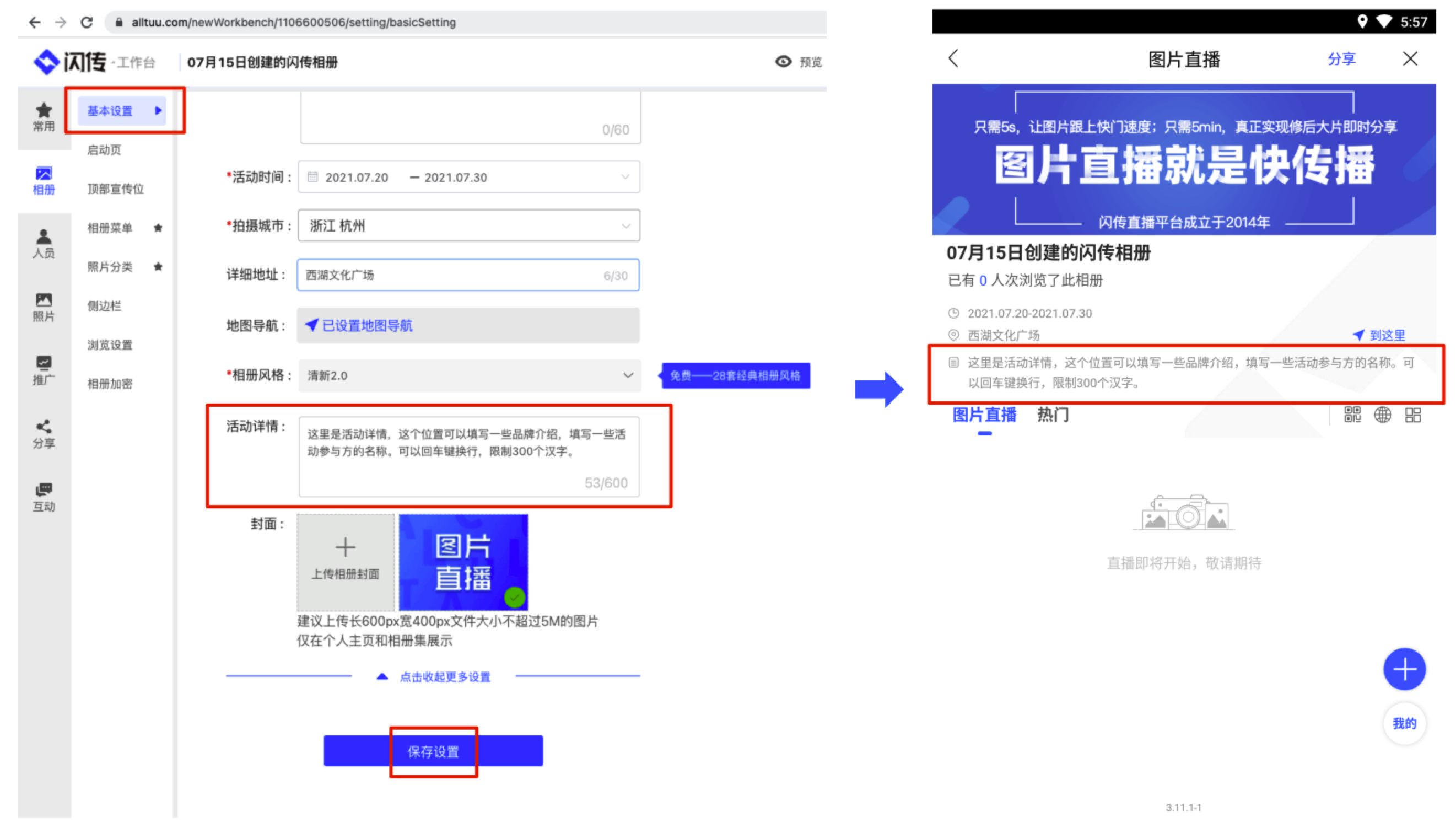Click the 闪传 logo
The height and width of the screenshot is (828, 1456).
point(70,62)
